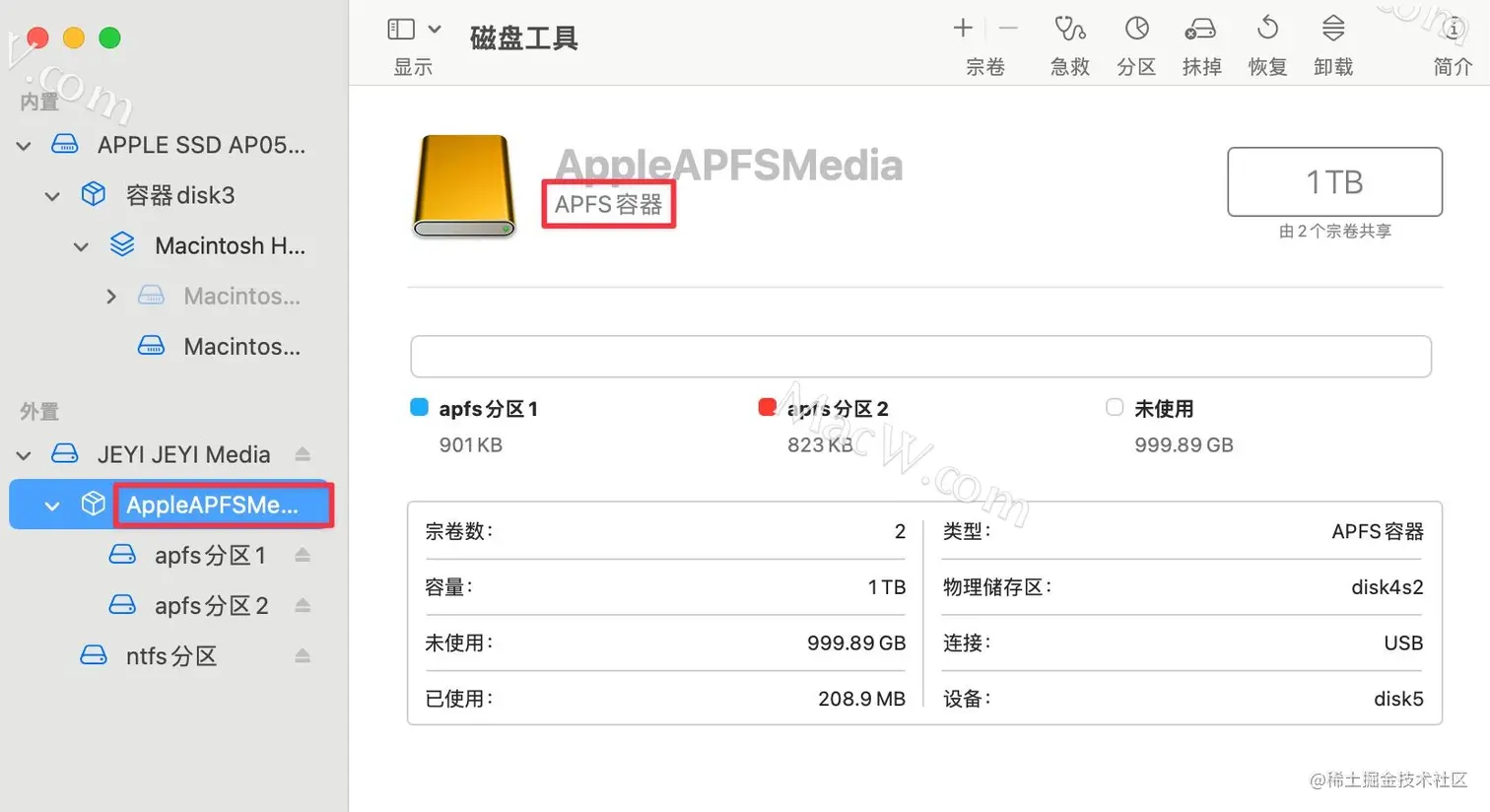Click the sidebar layout icon above 显示
The image size is (1490, 812).
401,29
